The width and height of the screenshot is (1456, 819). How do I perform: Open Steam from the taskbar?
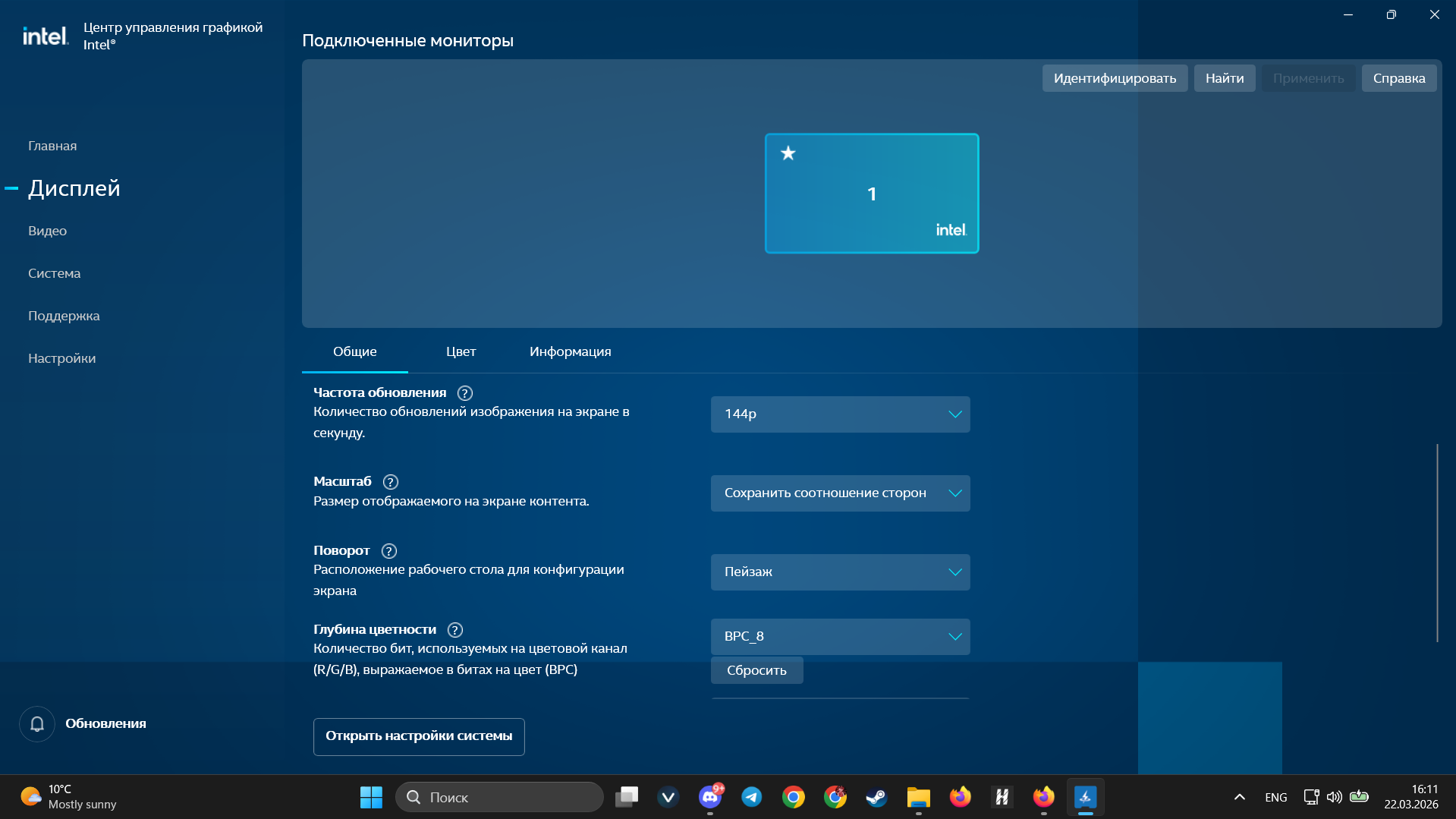(x=876, y=797)
